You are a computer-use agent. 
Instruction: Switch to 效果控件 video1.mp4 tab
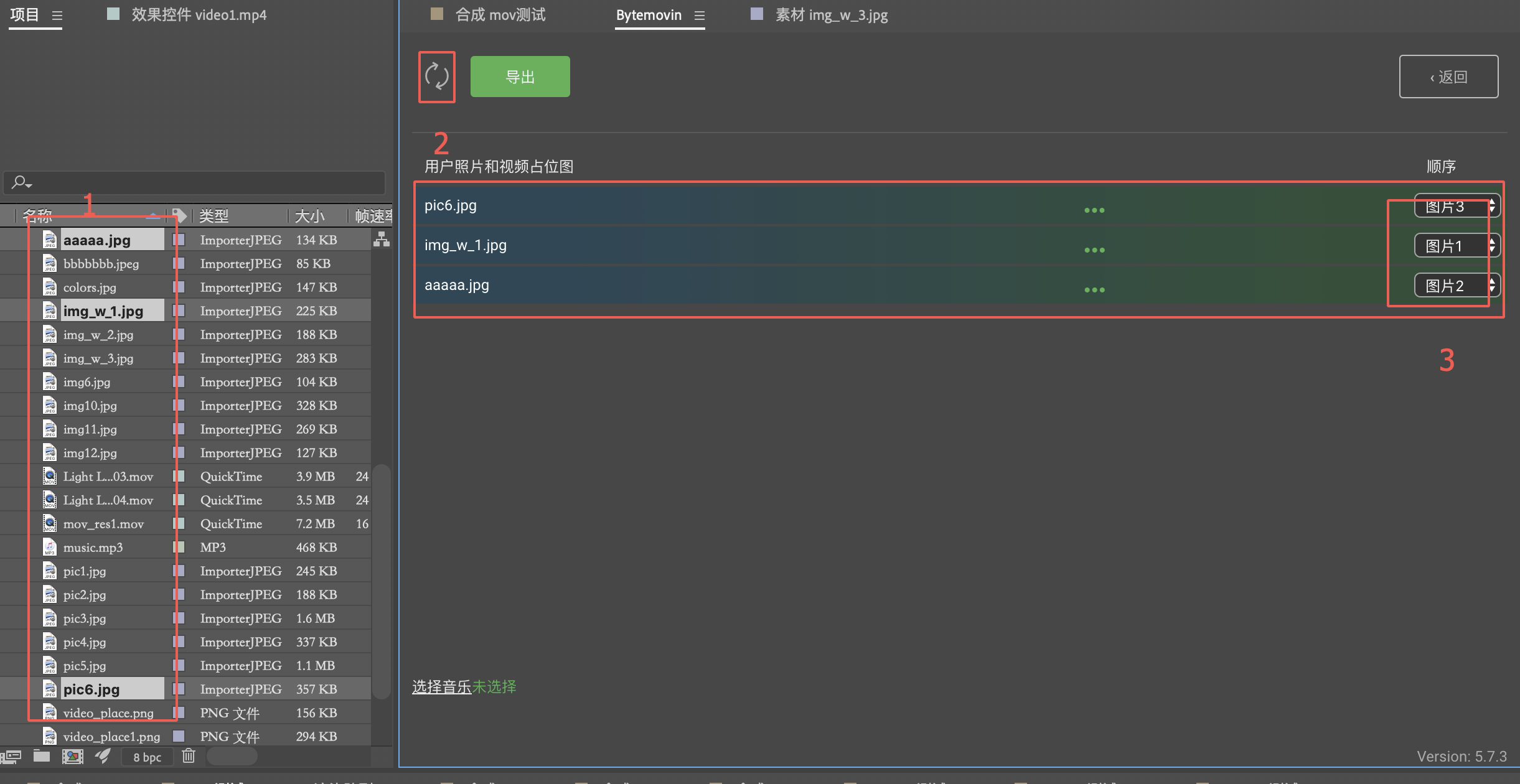[x=199, y=15]
